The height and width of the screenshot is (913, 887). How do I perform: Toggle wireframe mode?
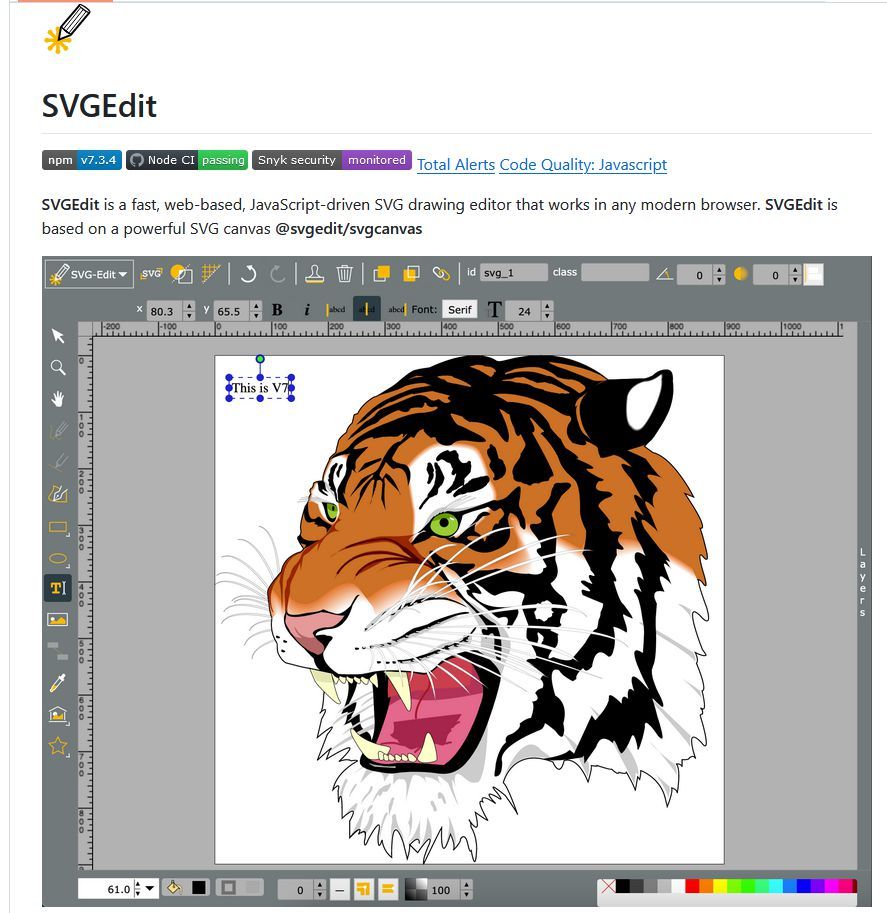[x=181, y=274]
